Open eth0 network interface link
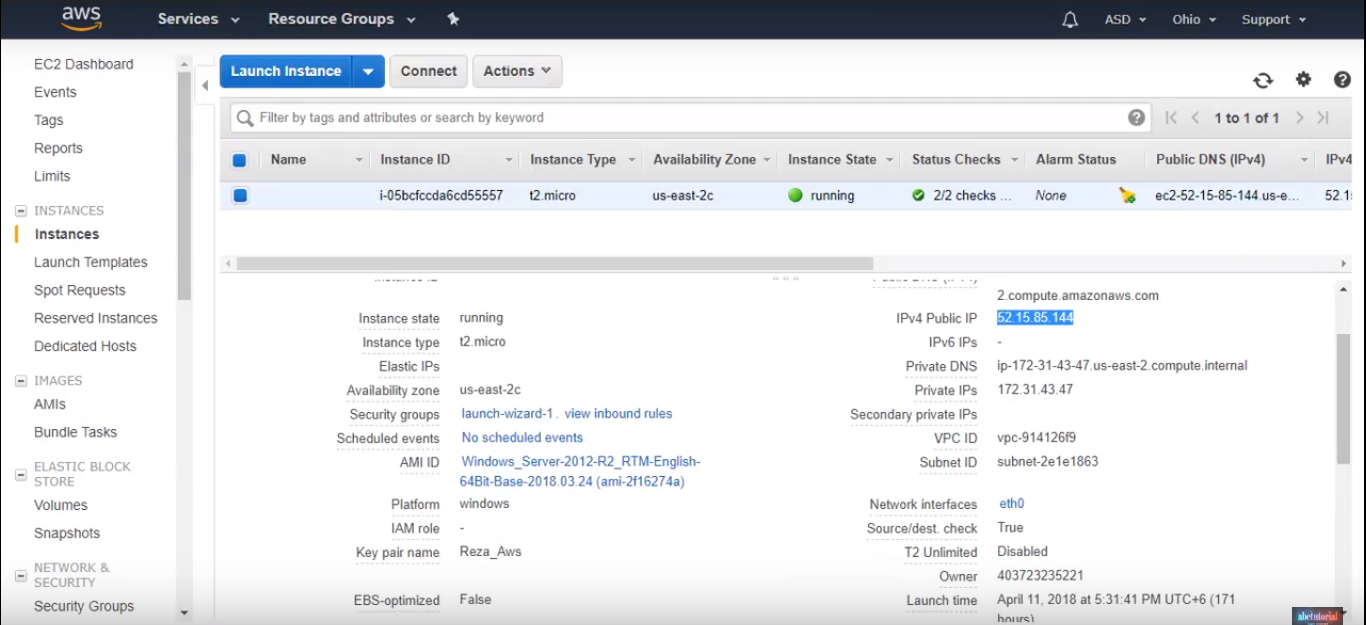The image size is (1366, 625). coord(1012,504)
